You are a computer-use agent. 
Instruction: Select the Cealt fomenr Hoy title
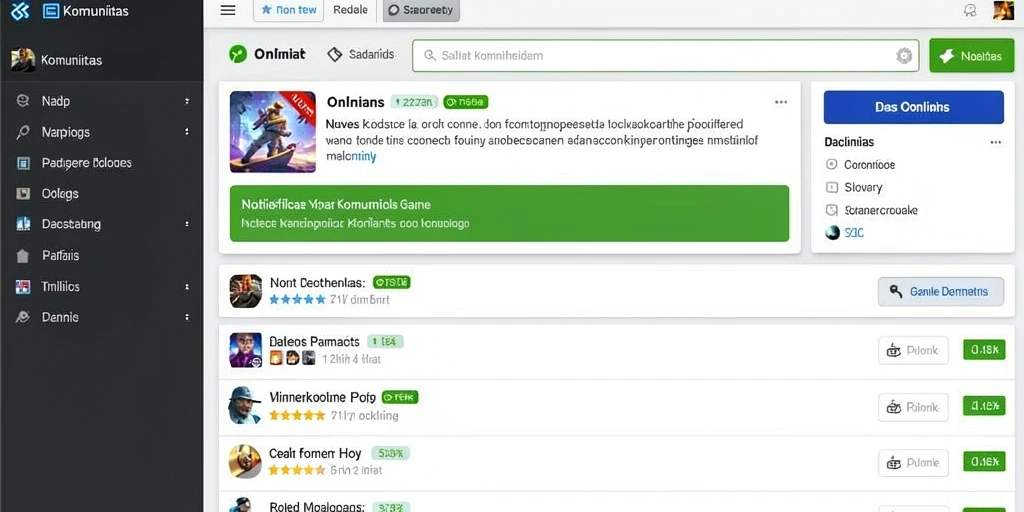point(315,453)
